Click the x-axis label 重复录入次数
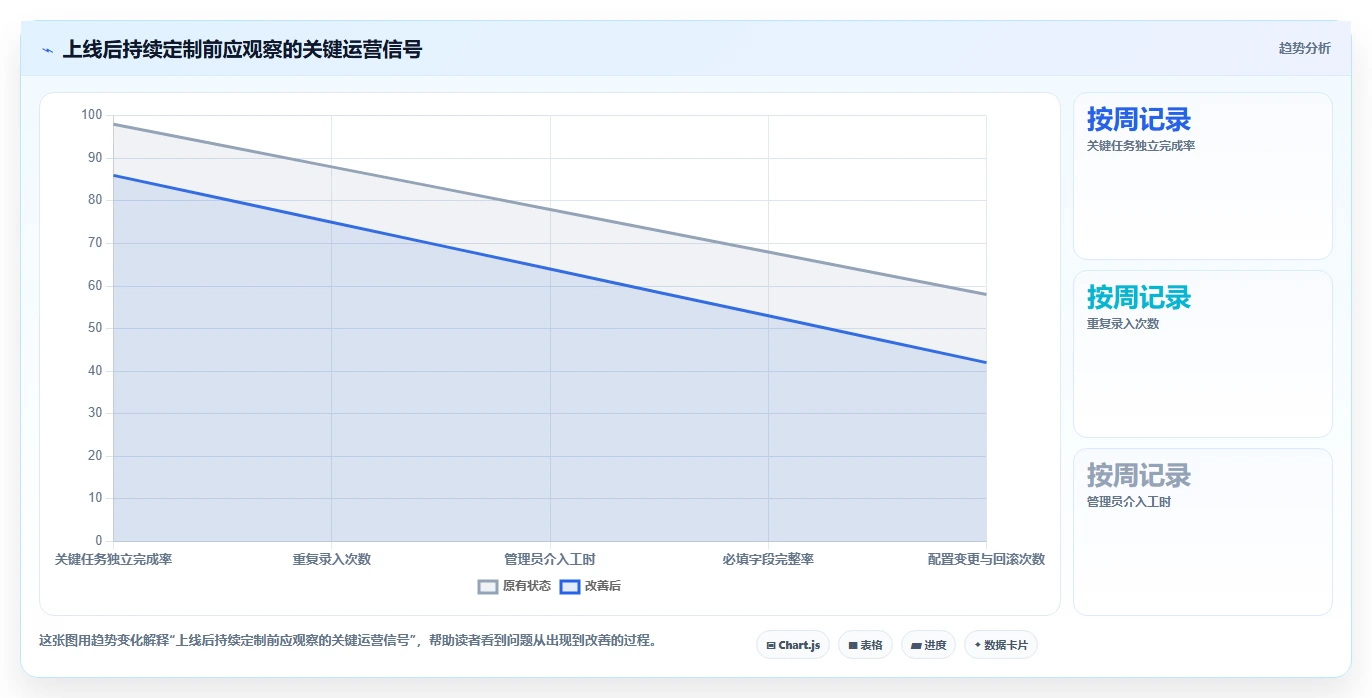This screenshot has height=698, width=1372. coord(332,559)
